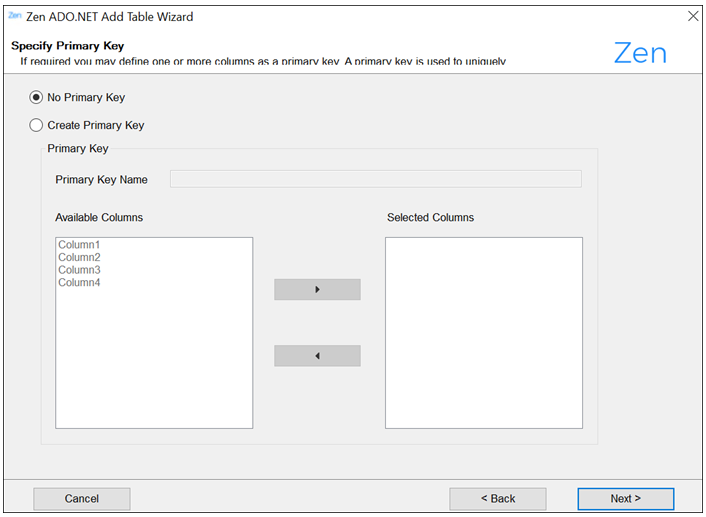The height and width of the screenshot is (517, 706).
Task: Click the Zen logo in the header
Action: pyautogui.click(x=640, y=53)
